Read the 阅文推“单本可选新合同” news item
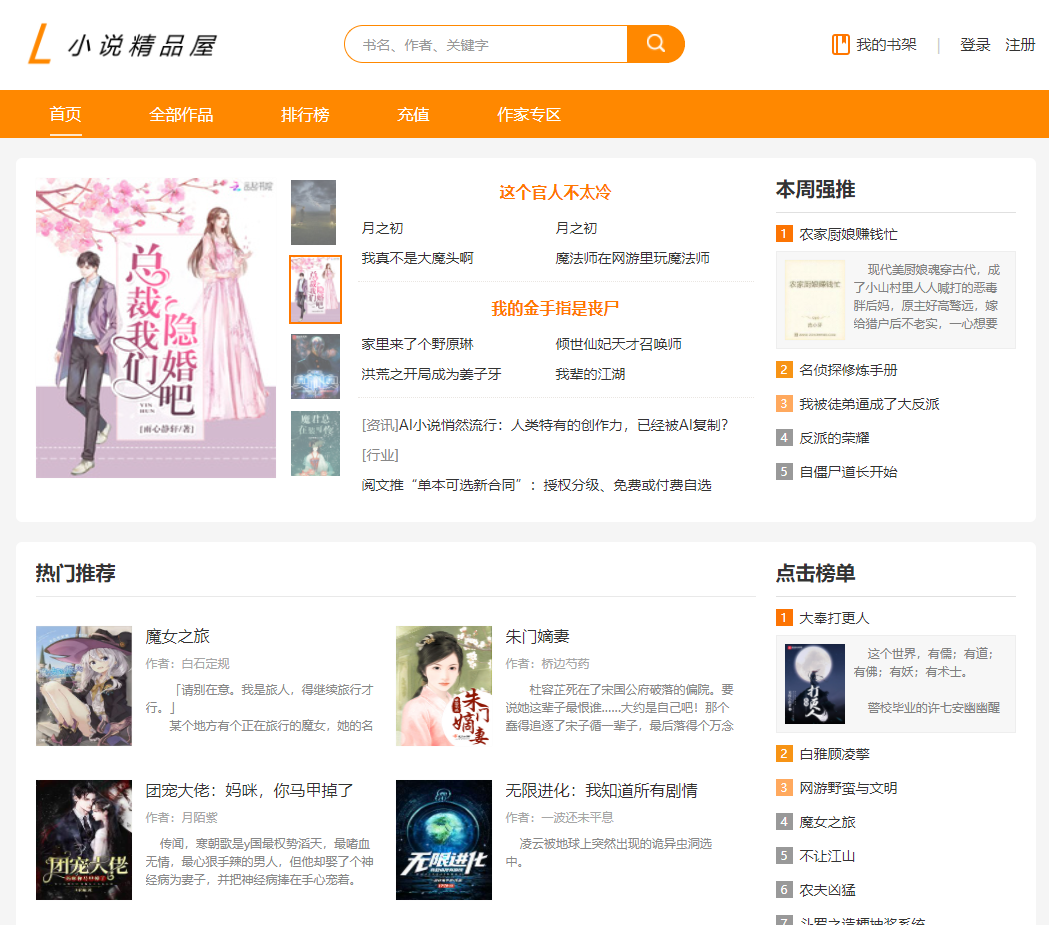The image size is (1049, 925). pos(536,485)
